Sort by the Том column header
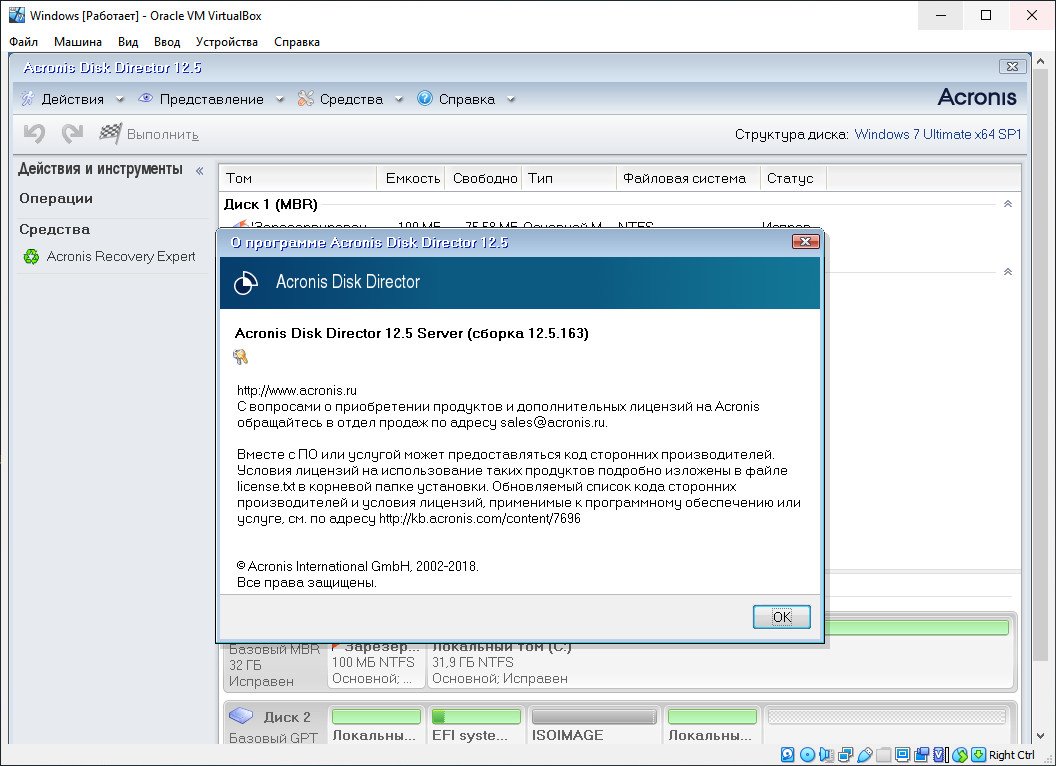The height and width of the screenshot is (766, 1056). pyautogui.click(x=297, y=178)
